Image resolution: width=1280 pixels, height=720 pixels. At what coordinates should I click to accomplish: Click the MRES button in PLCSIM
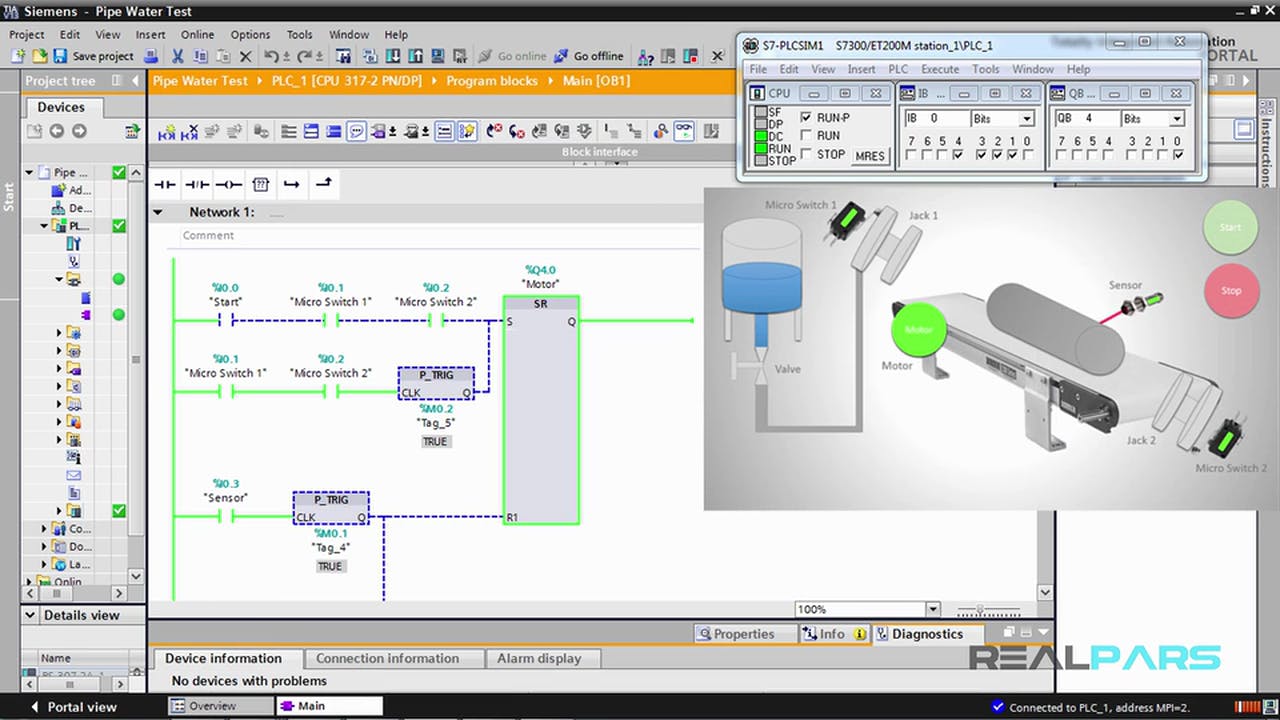coord(869,156)
